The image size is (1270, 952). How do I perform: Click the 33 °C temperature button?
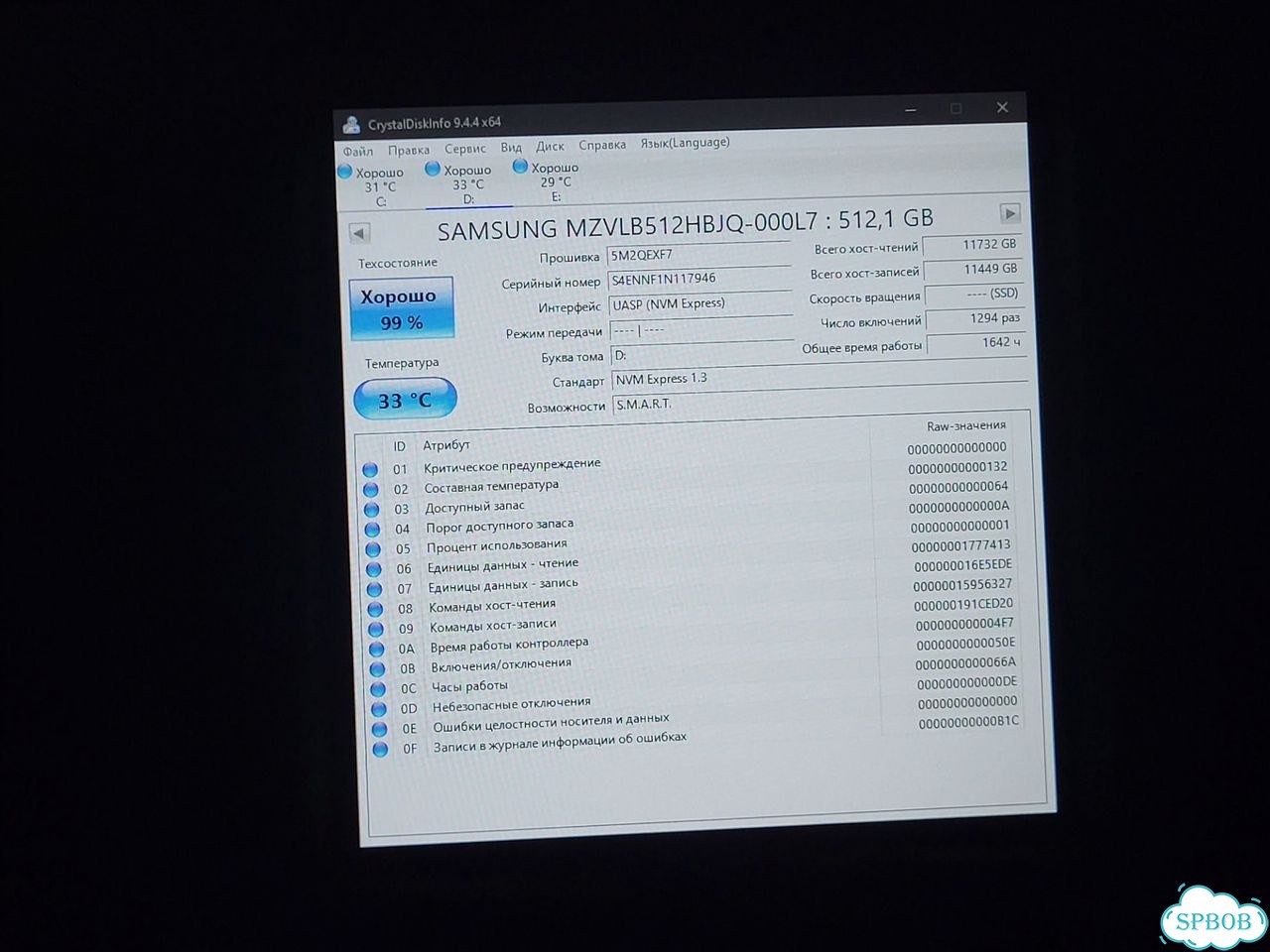point(405,401)
